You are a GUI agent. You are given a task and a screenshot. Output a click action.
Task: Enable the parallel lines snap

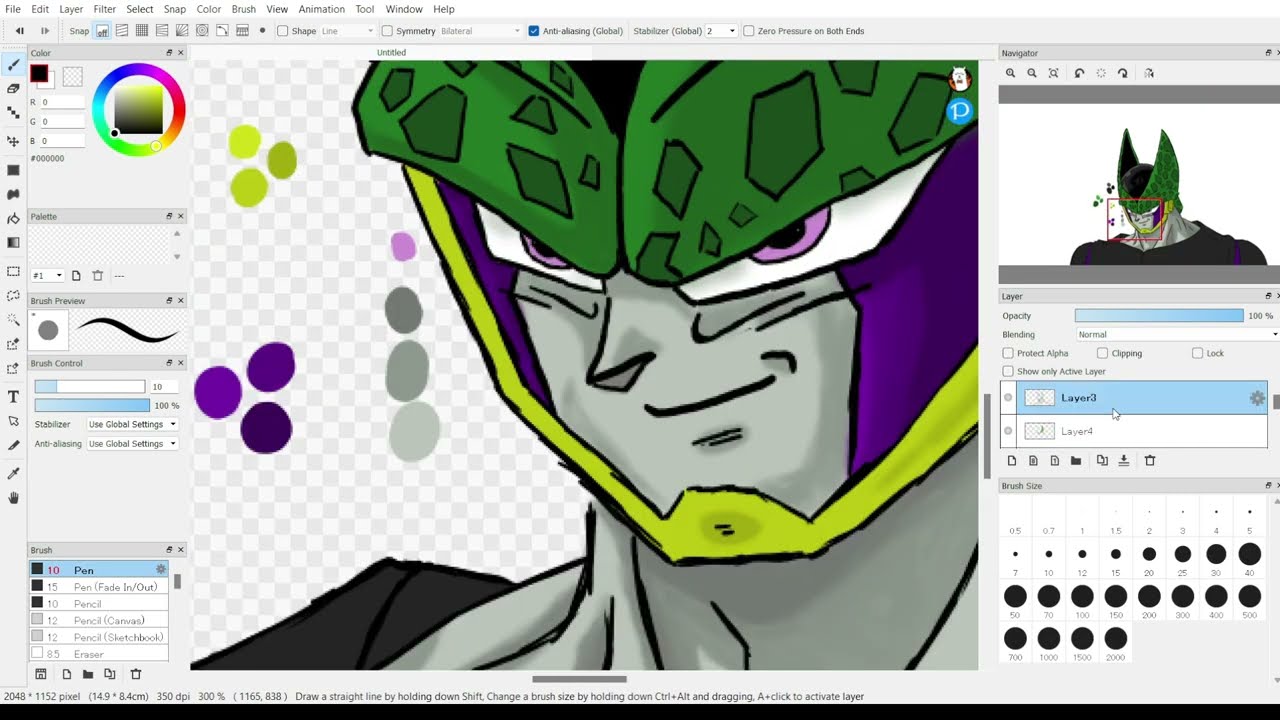click(122, 31)
